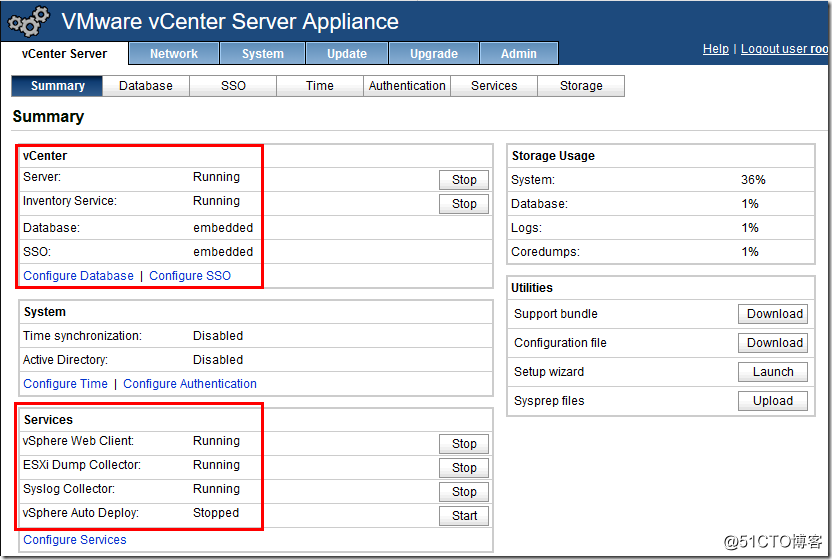Open the Network tab
This screenshot has width=832, height=560.
(x=174, y=54)
